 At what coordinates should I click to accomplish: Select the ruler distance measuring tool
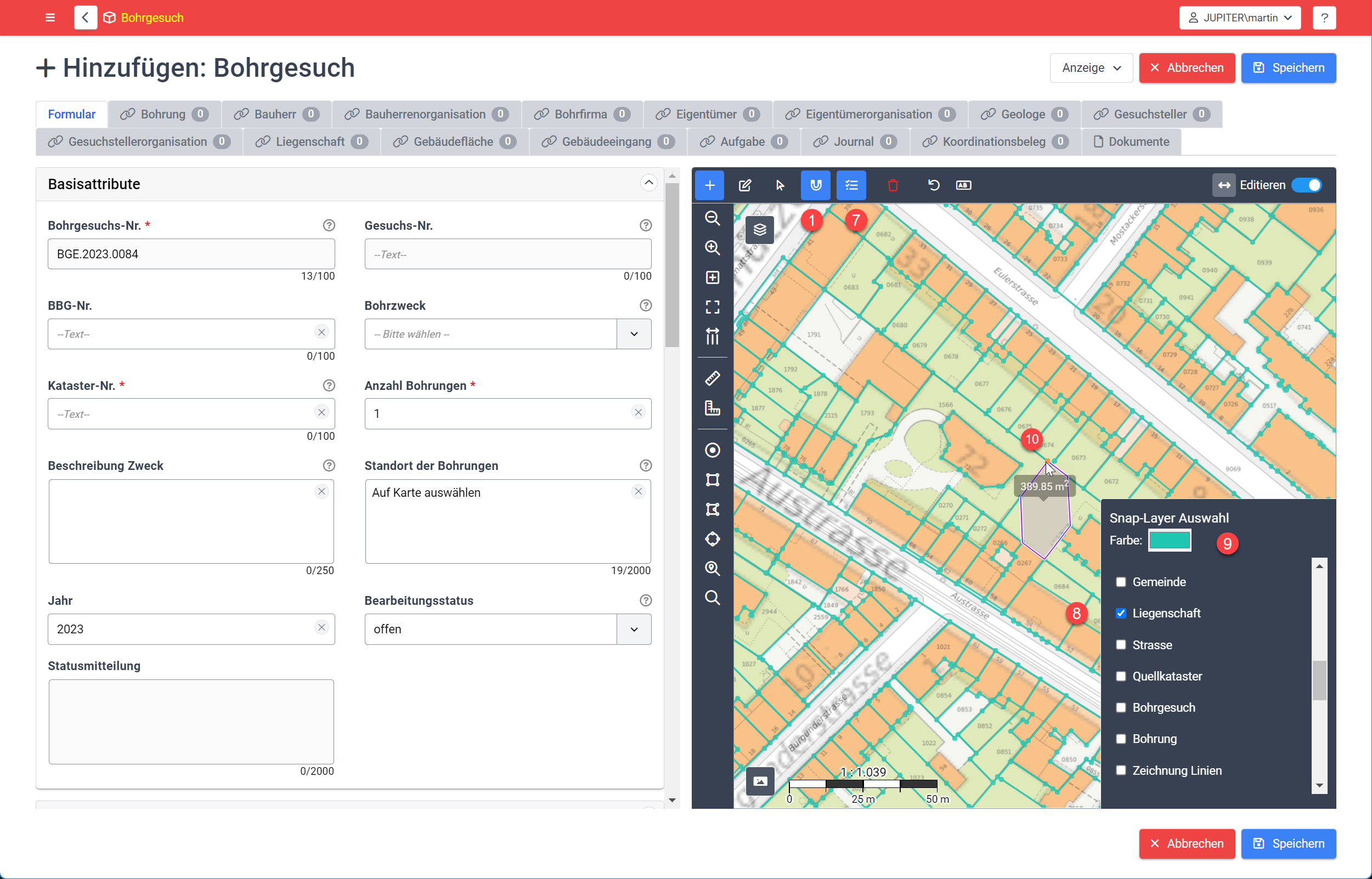coord(712,378)
